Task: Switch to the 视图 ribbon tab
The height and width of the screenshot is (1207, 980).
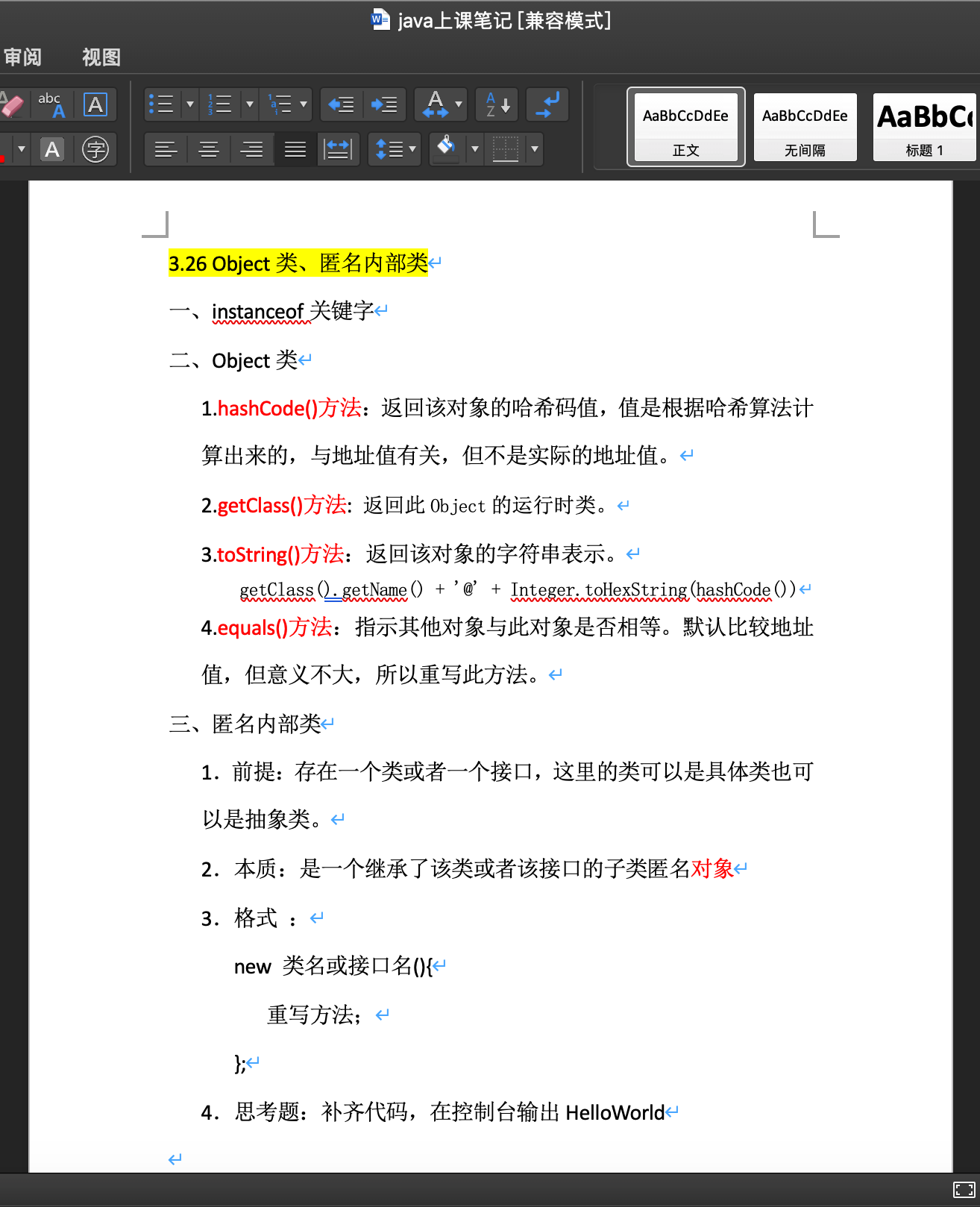Action: (x=101, y=57)
